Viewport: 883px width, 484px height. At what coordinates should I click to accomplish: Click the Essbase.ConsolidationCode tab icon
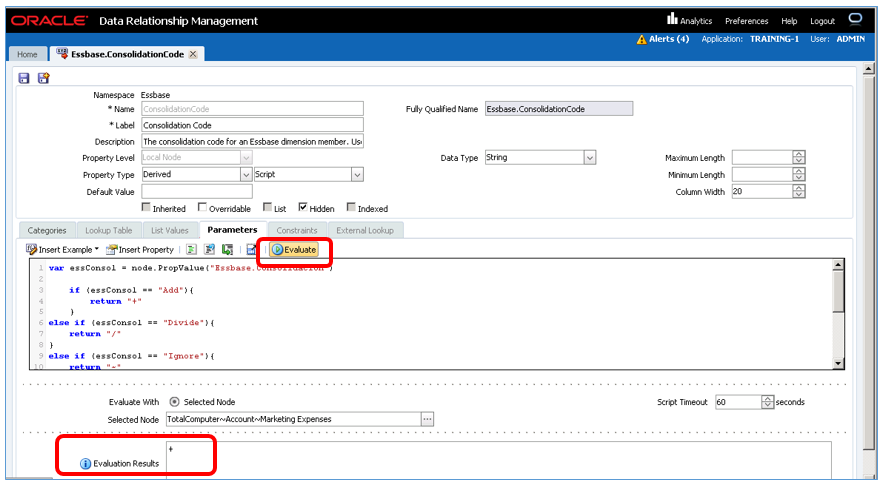click(x=62, y=54)
